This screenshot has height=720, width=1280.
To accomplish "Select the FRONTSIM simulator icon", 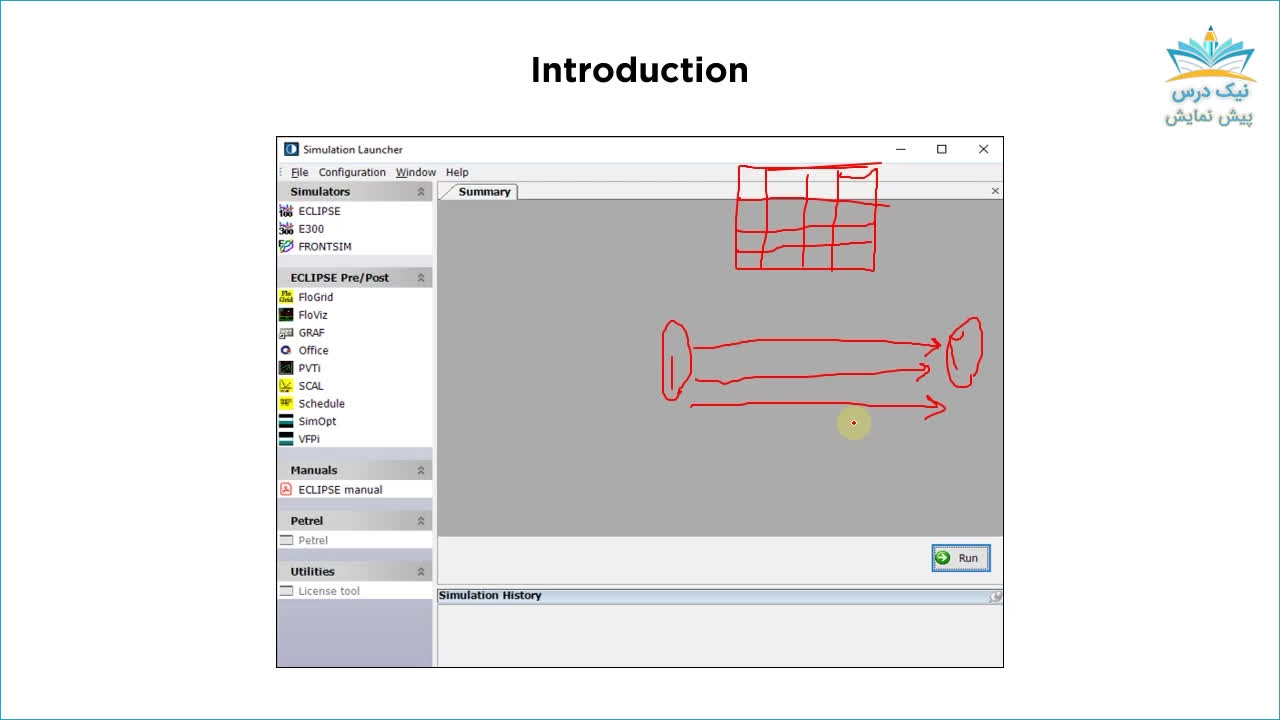I will pyautogui.click(x=286, y=246).
